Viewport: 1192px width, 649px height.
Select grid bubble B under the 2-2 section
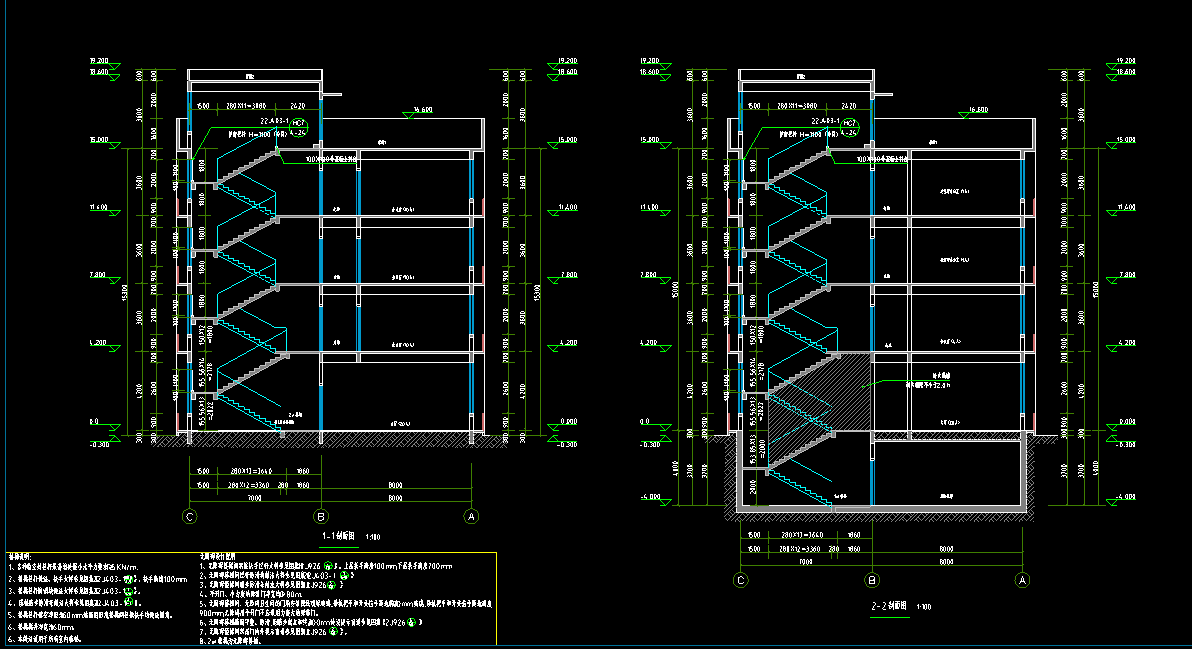click(x=872, y=580)
